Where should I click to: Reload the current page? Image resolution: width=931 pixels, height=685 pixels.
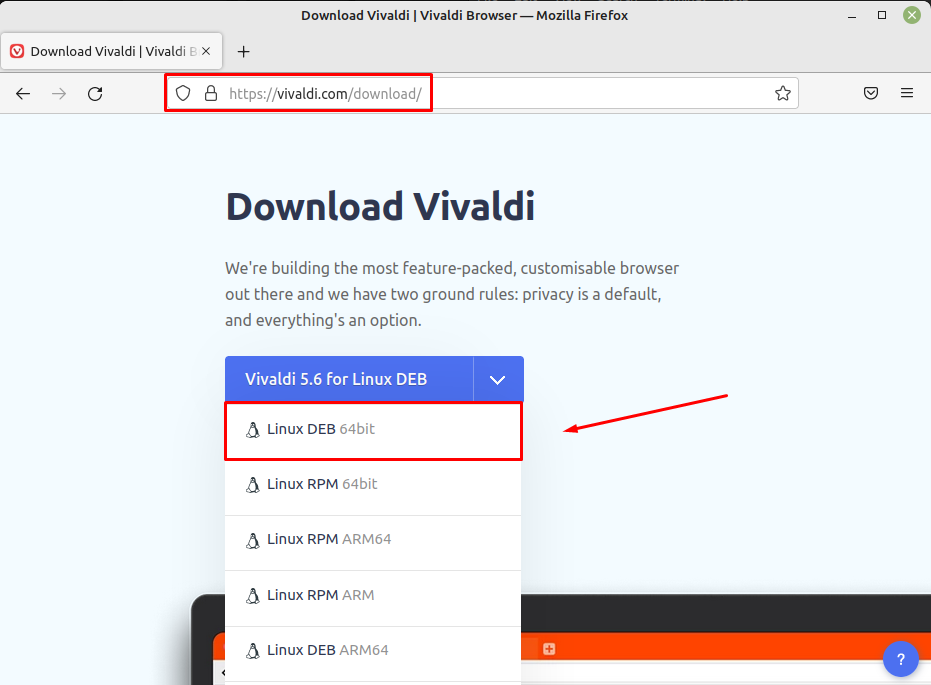95,94
